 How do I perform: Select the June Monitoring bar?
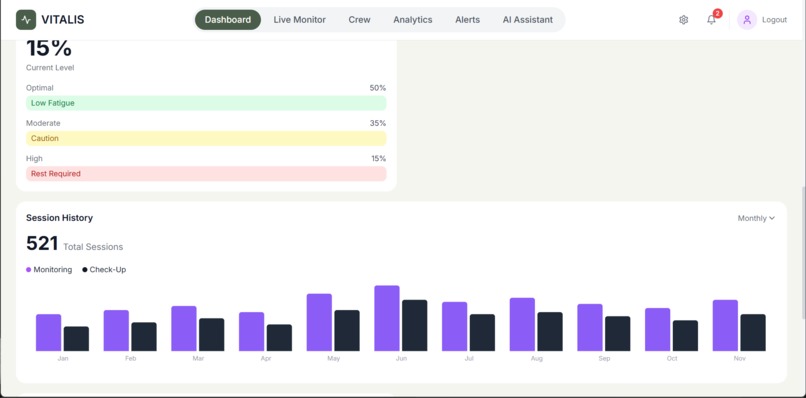[387, 318]
